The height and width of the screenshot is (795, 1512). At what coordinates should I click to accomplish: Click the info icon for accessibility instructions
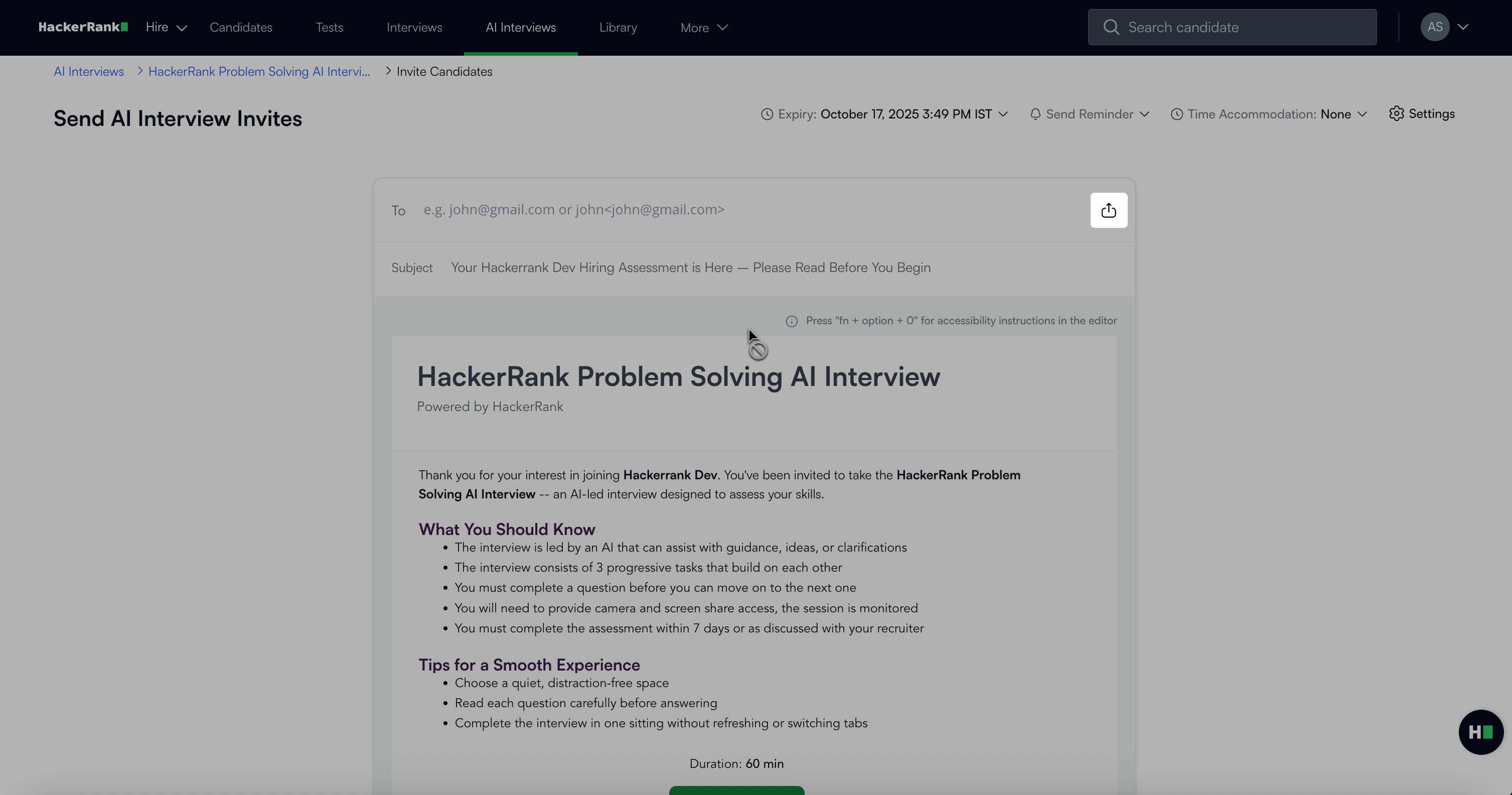[791, 321]
